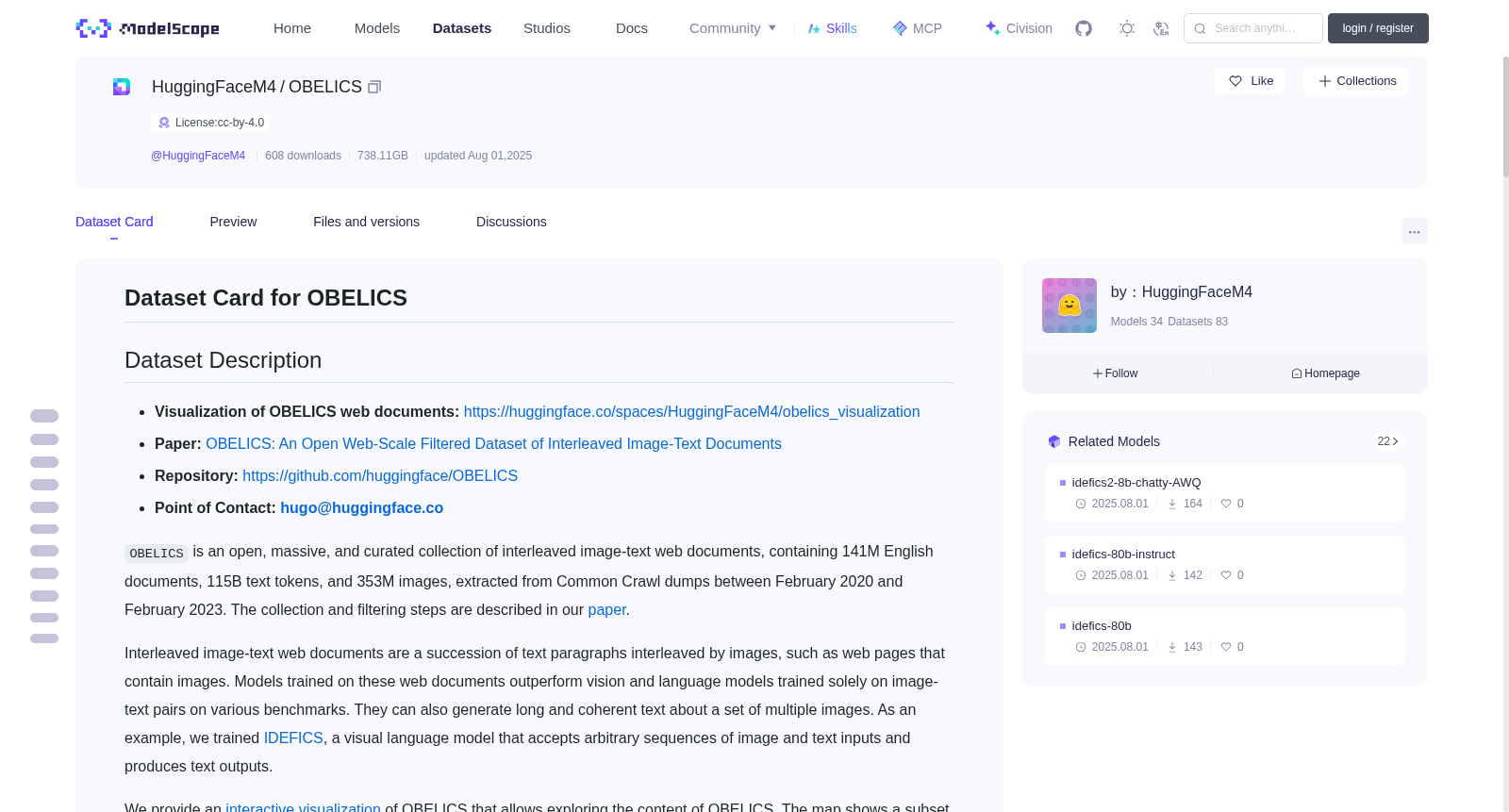The width and height of the screenshot is (1509, 812).
Task: Expand the Community dropdown menu
Action: point(733,28)
